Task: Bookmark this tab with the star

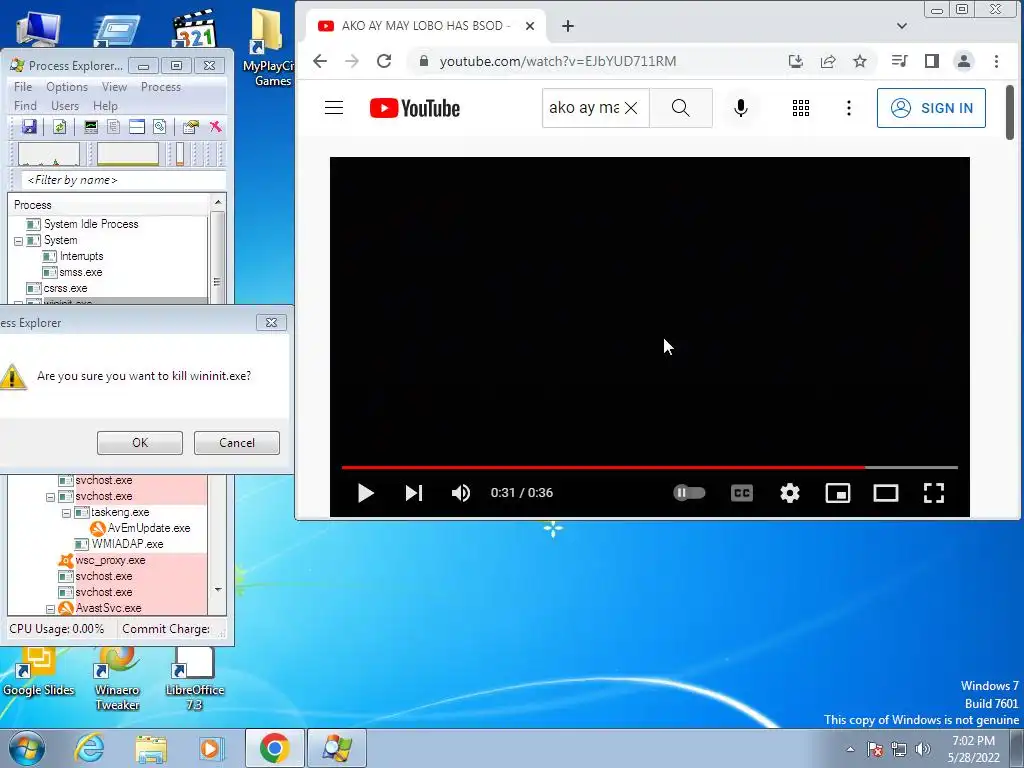Action: [860, 61]
